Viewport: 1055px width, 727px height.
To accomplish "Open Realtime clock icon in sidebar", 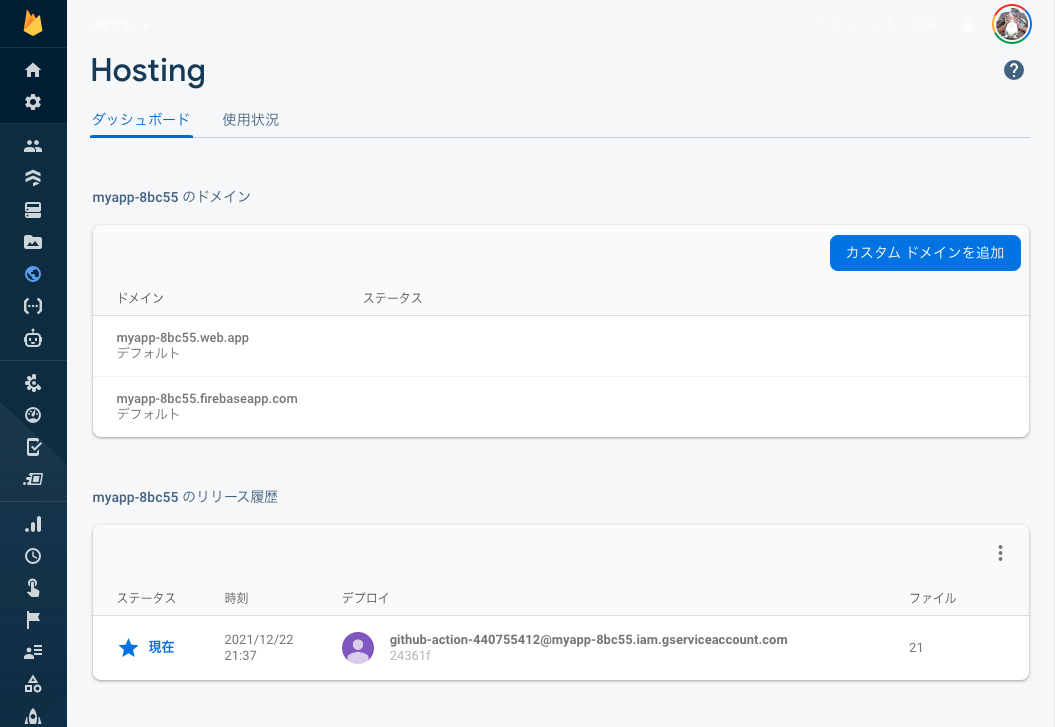I will [x=33, y=556].
